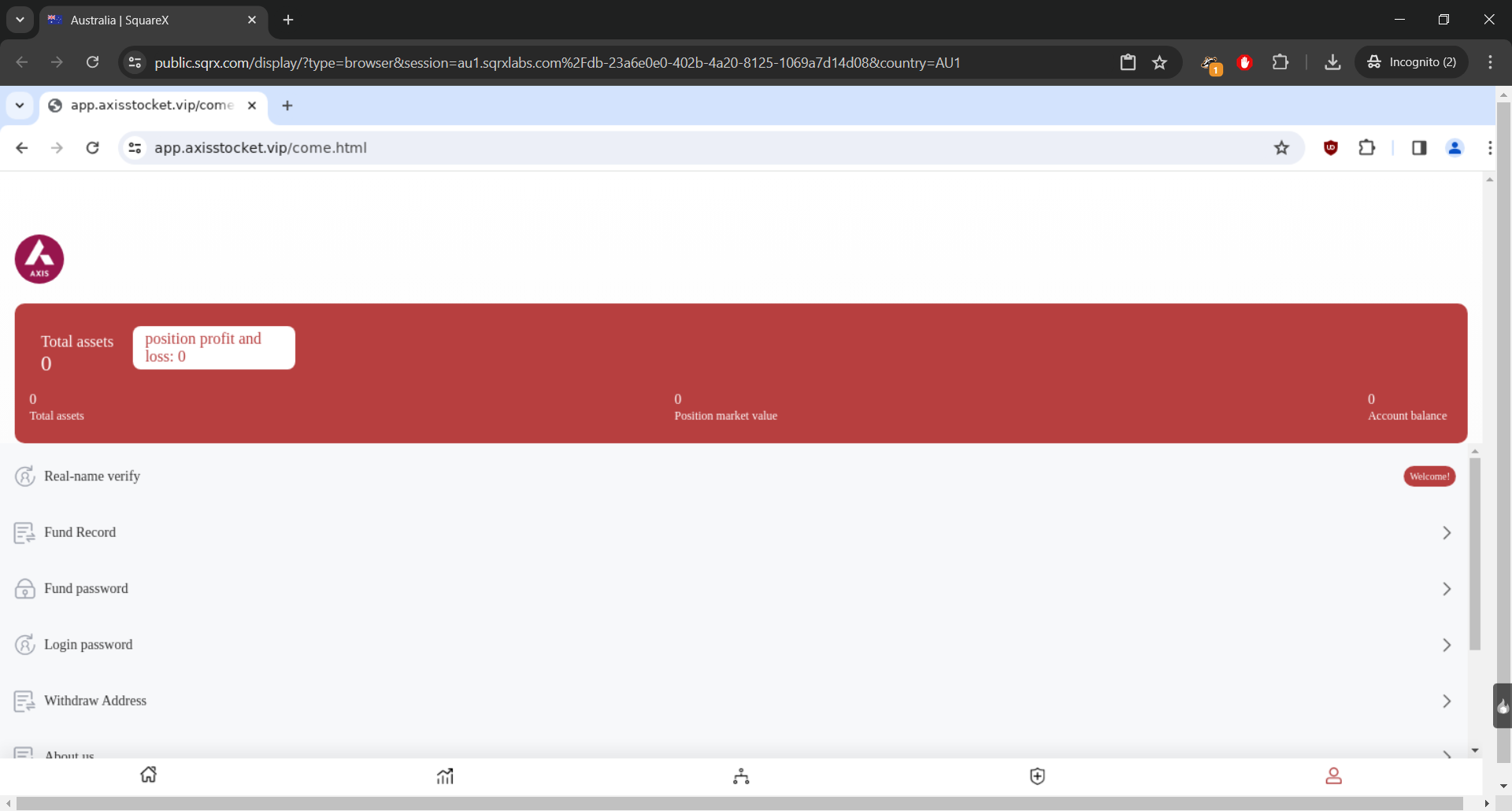The image size is (1512, 811).
Task: Open inner tab list dropdown arrow
Action: coord(20,106)
